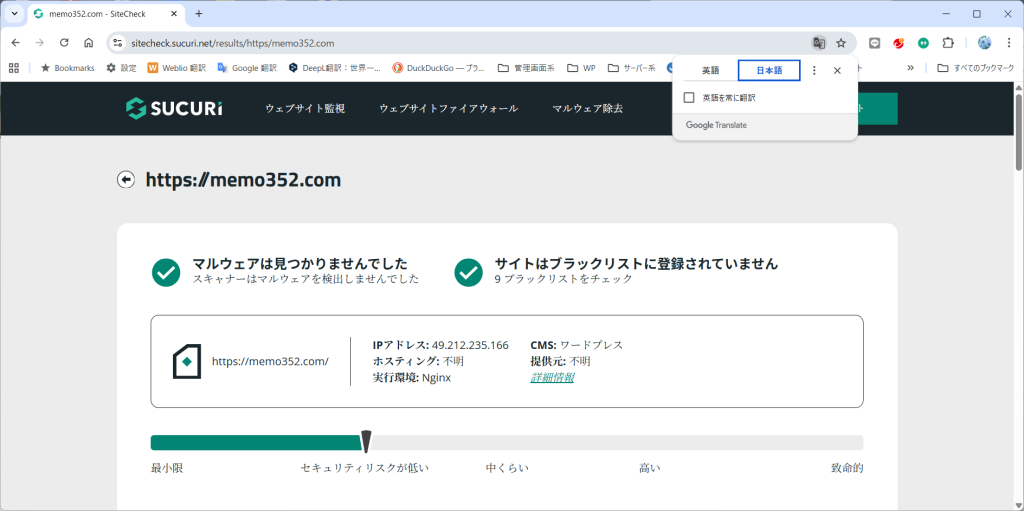Click the security risk meter marker
This screenshot has width=1024, height=511.
coord(366,441)
